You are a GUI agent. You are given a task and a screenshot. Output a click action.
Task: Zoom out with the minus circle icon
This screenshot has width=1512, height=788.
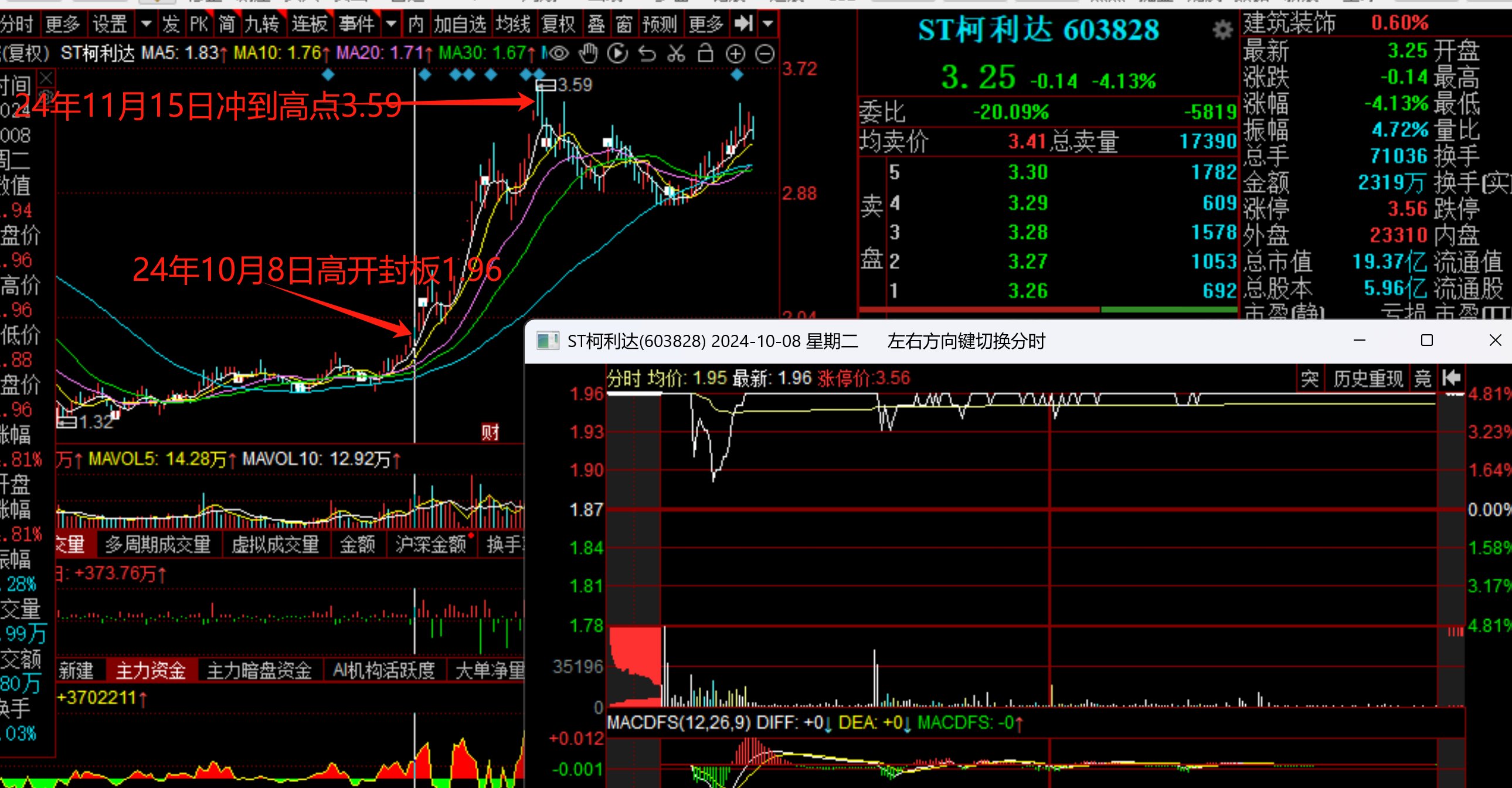(765, 54)
